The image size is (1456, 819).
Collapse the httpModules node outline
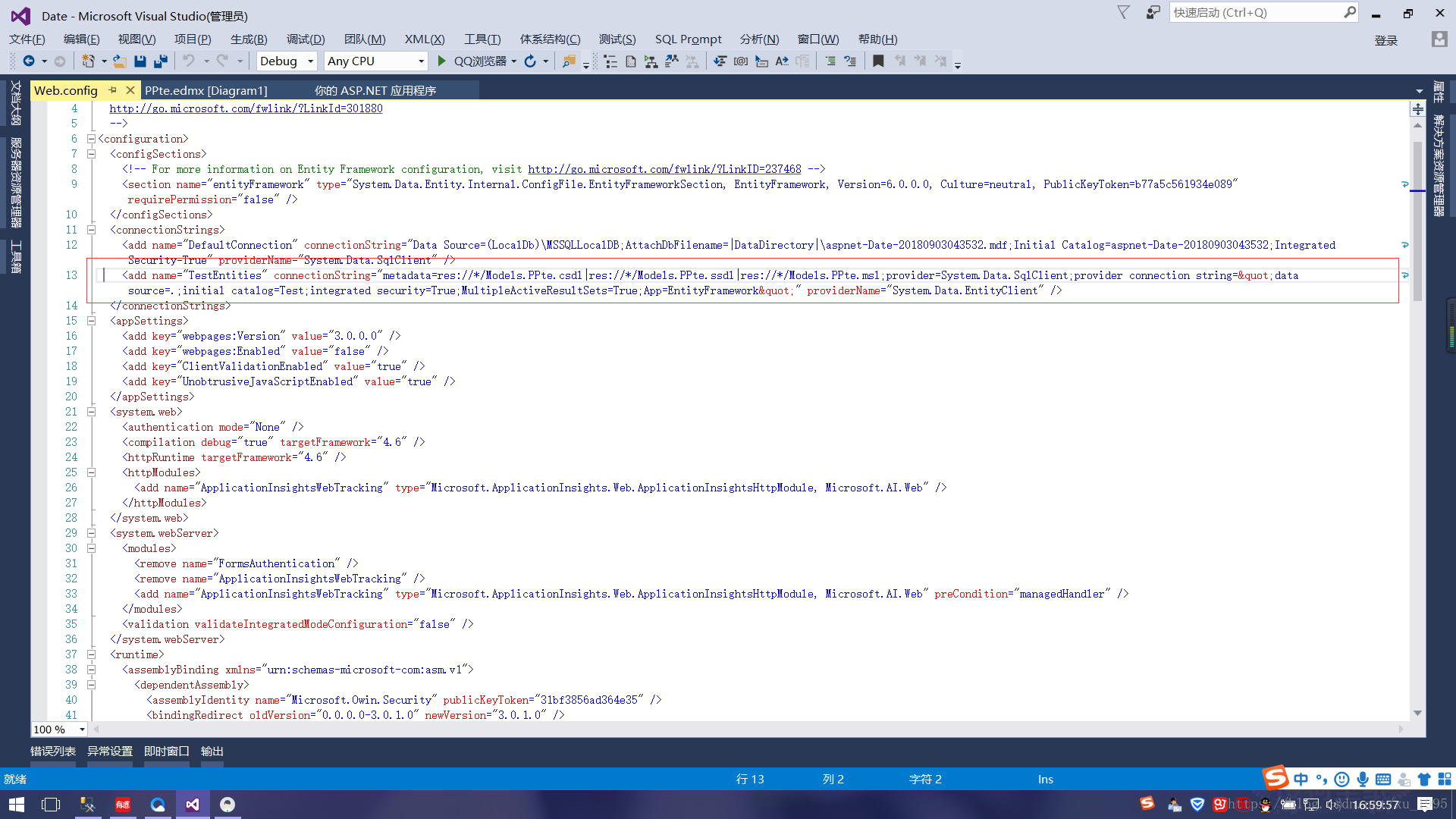coord(91,472)
